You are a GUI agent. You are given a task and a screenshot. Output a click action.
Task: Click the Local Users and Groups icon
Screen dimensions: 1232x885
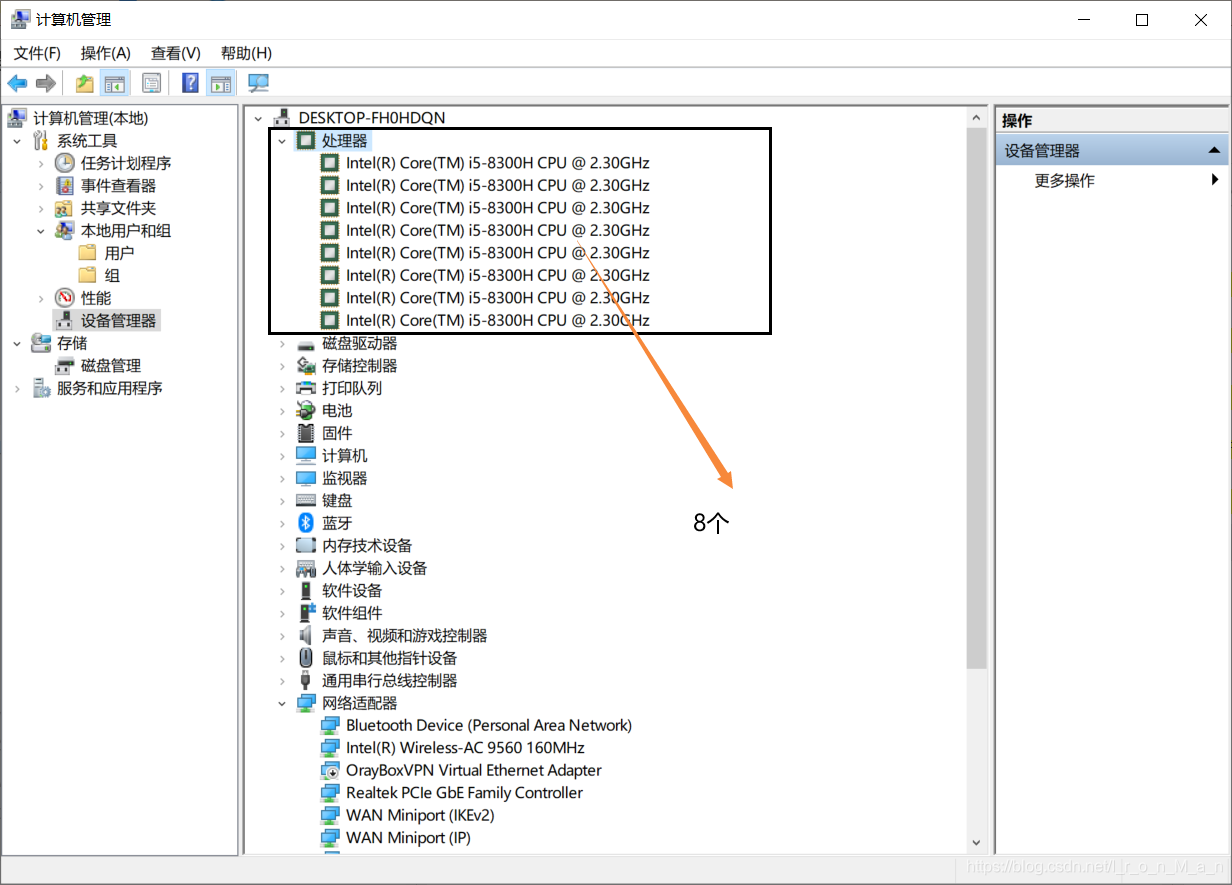tap(64, 231)
